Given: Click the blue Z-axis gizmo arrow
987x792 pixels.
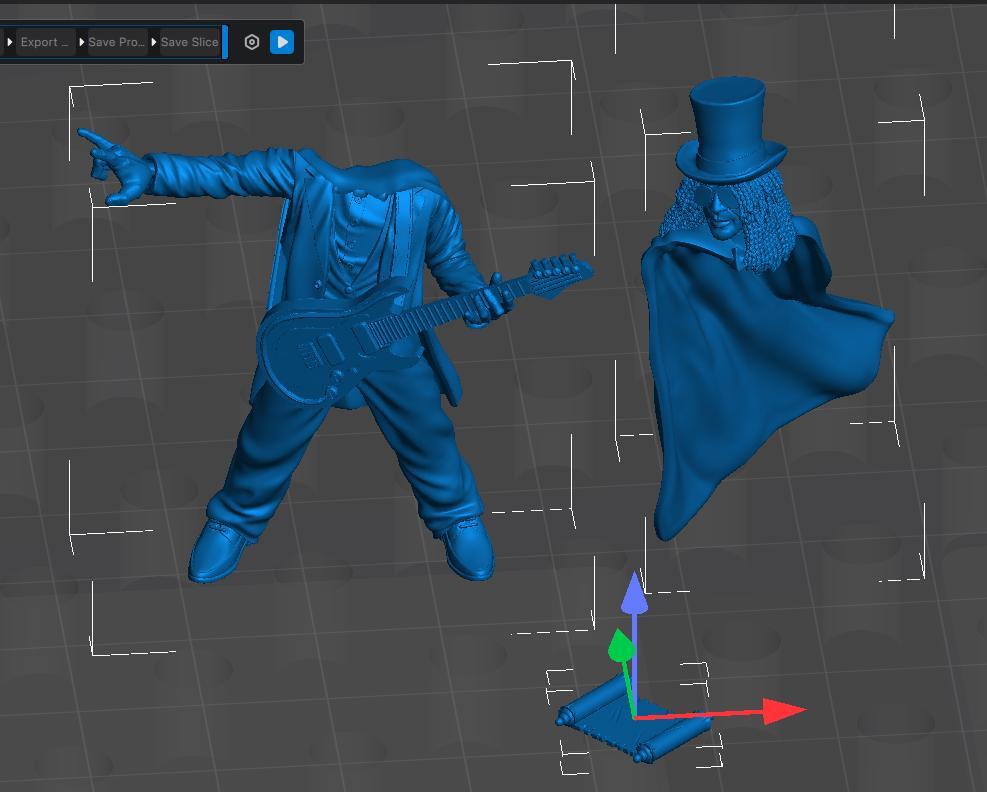Looking at the screenshot, I should click(x=634, y=593).
